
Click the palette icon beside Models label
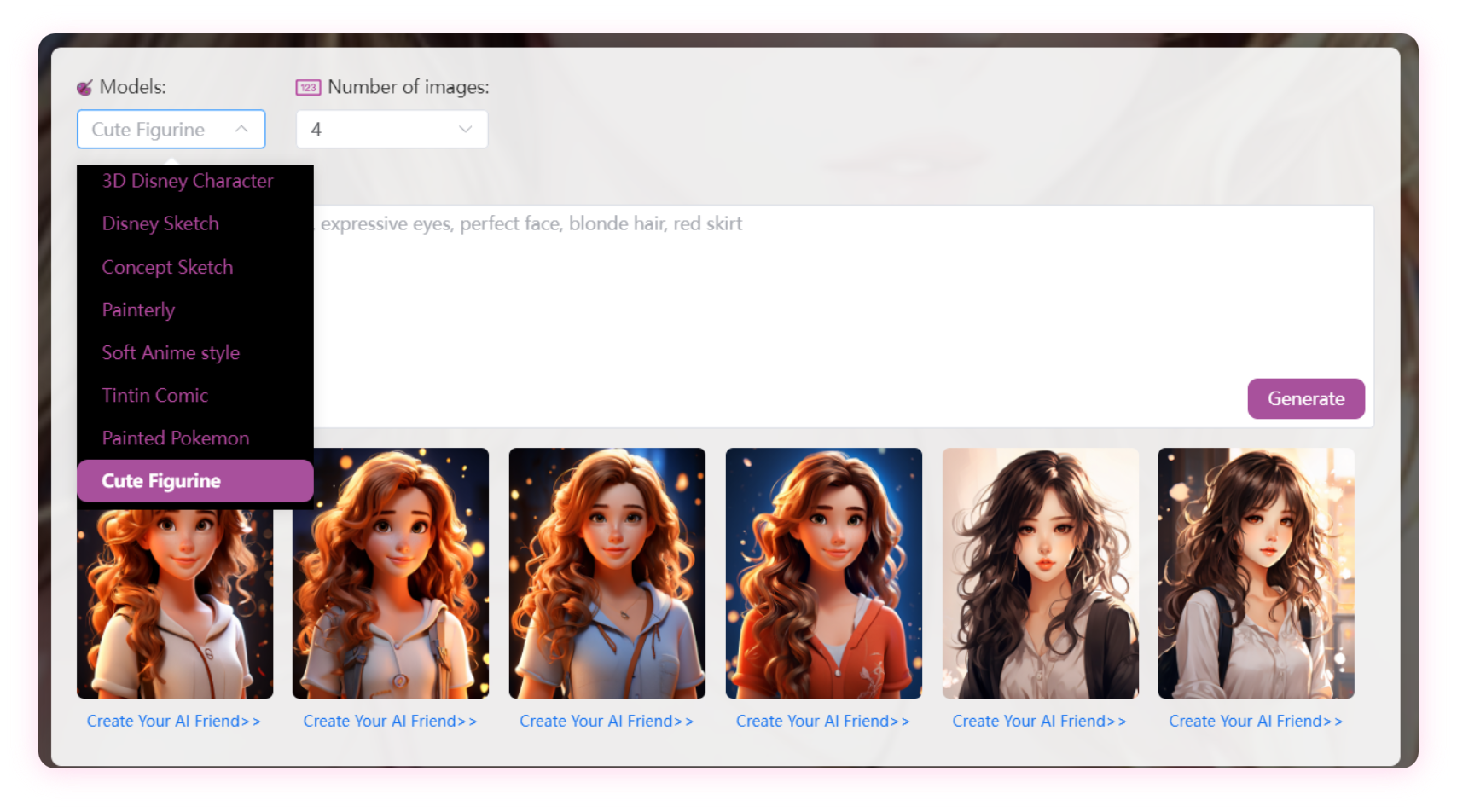(84, 86)
